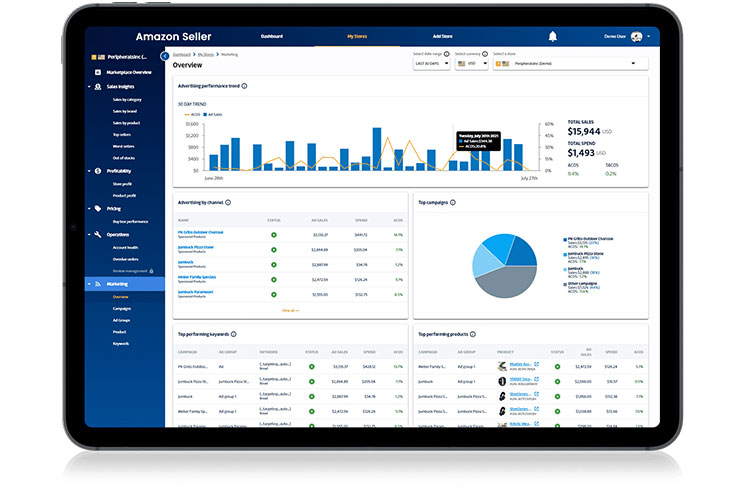Click the Marketing feed icon

(98, 284)
